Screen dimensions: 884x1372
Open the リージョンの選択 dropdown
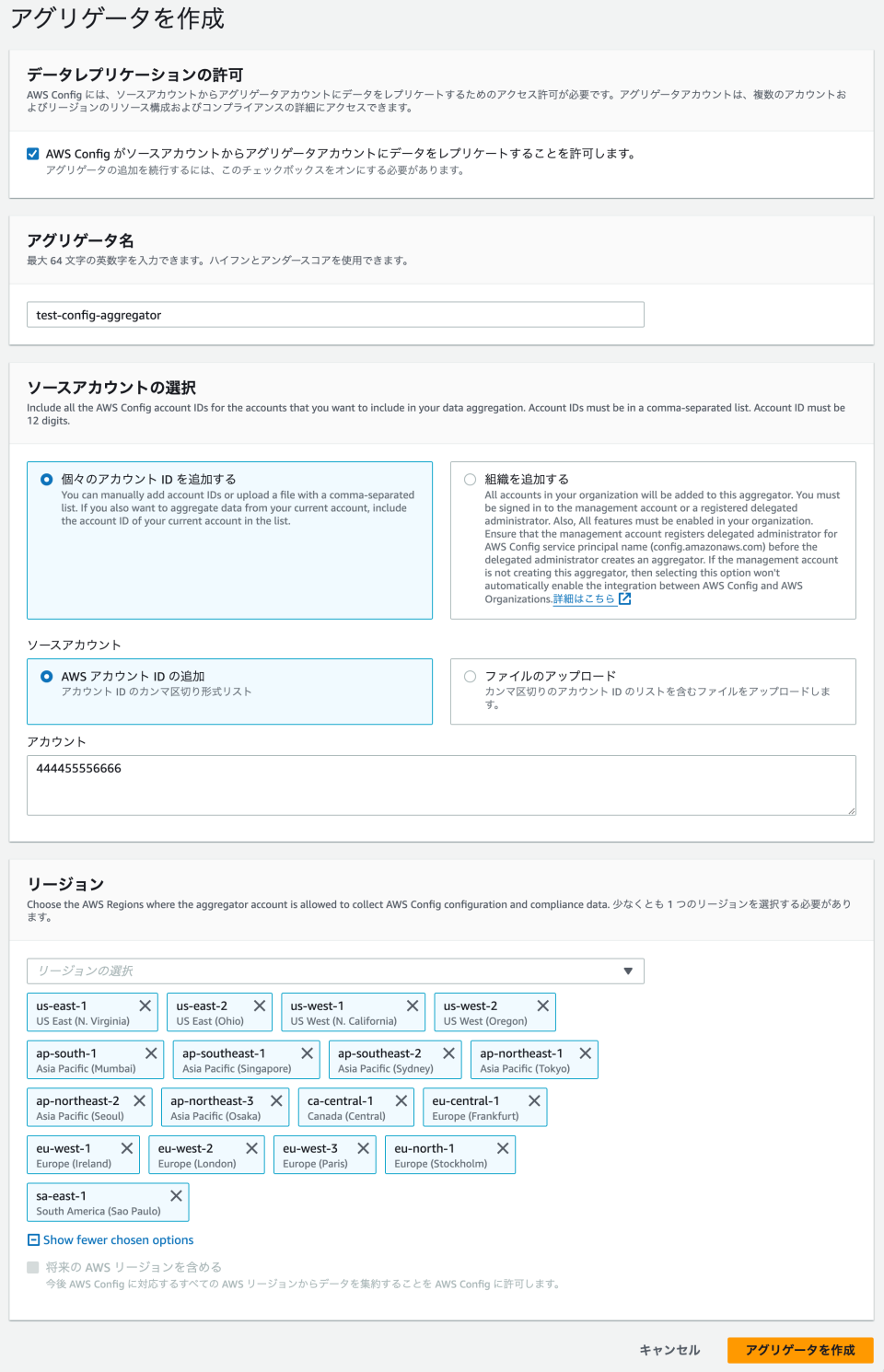point(335,971)
